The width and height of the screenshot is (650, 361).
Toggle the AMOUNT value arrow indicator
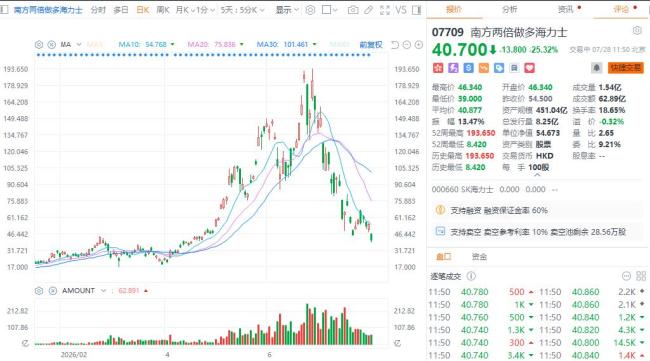[146, 291]
